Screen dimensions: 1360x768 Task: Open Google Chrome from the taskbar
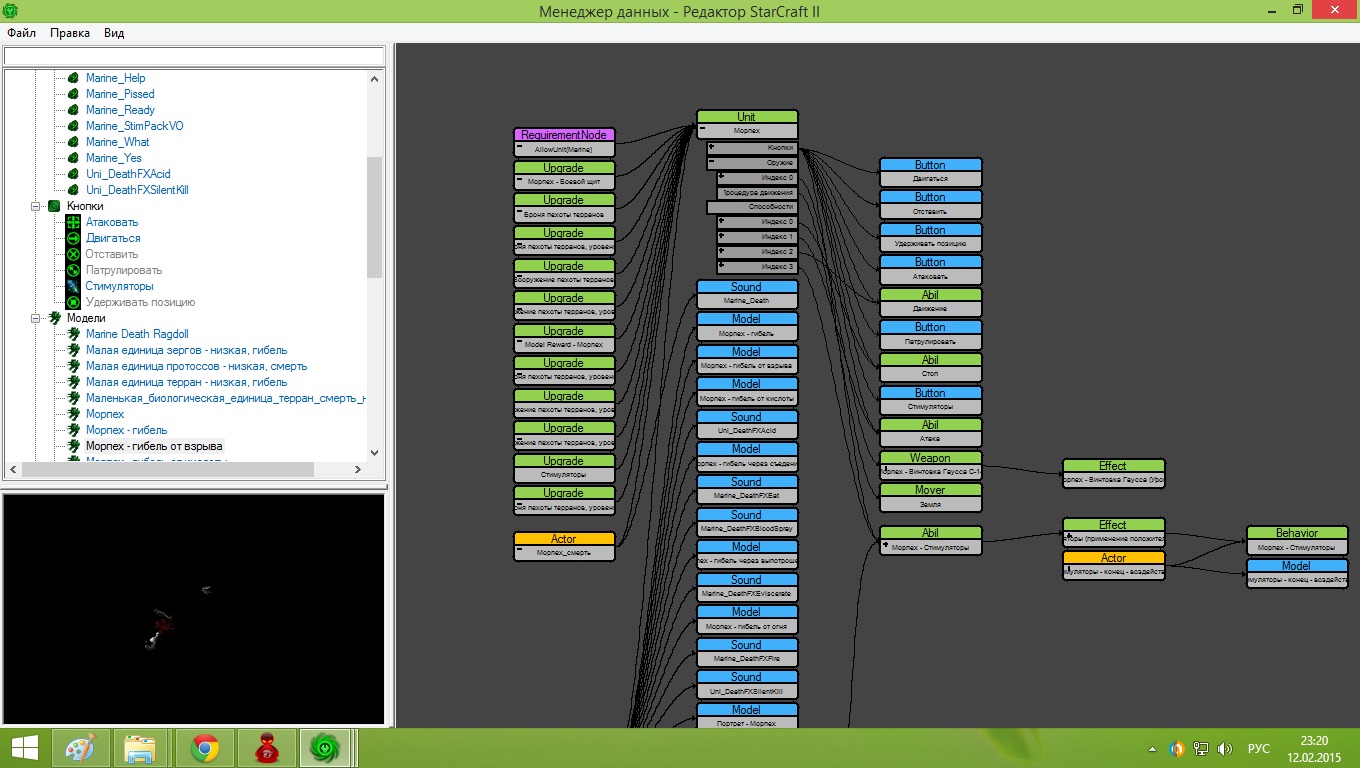[x=205, y=748]
